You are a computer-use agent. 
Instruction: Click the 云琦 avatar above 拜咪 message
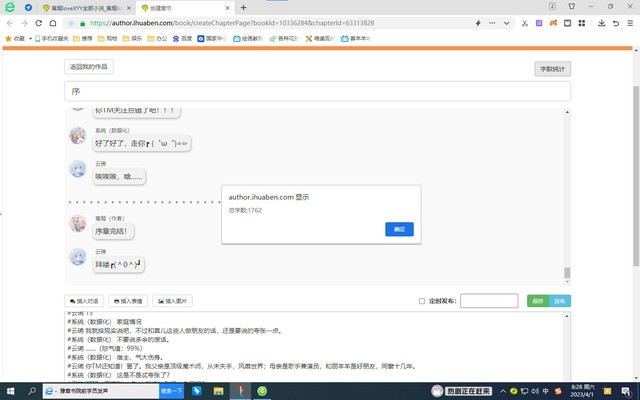[x=77, y=257]
